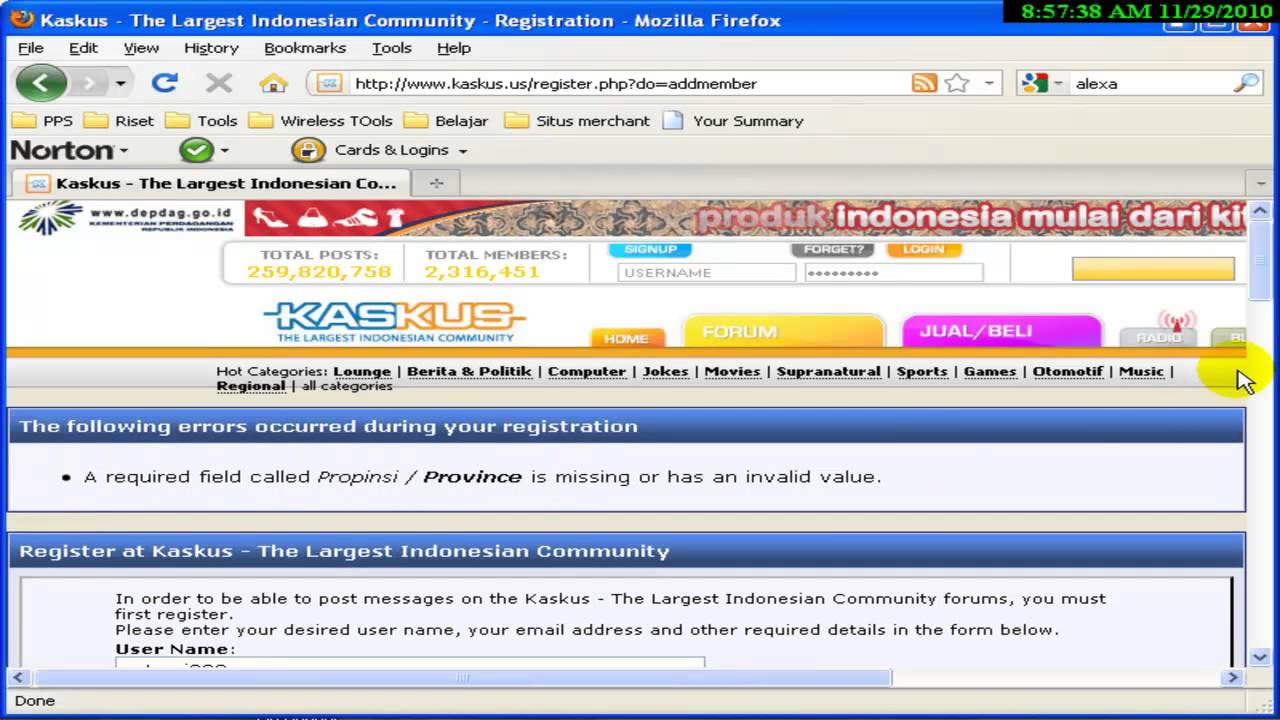Open the Movies category link
Image resolution: width=1280 pixels, height=720 pixels.
[x=733, y=371]
